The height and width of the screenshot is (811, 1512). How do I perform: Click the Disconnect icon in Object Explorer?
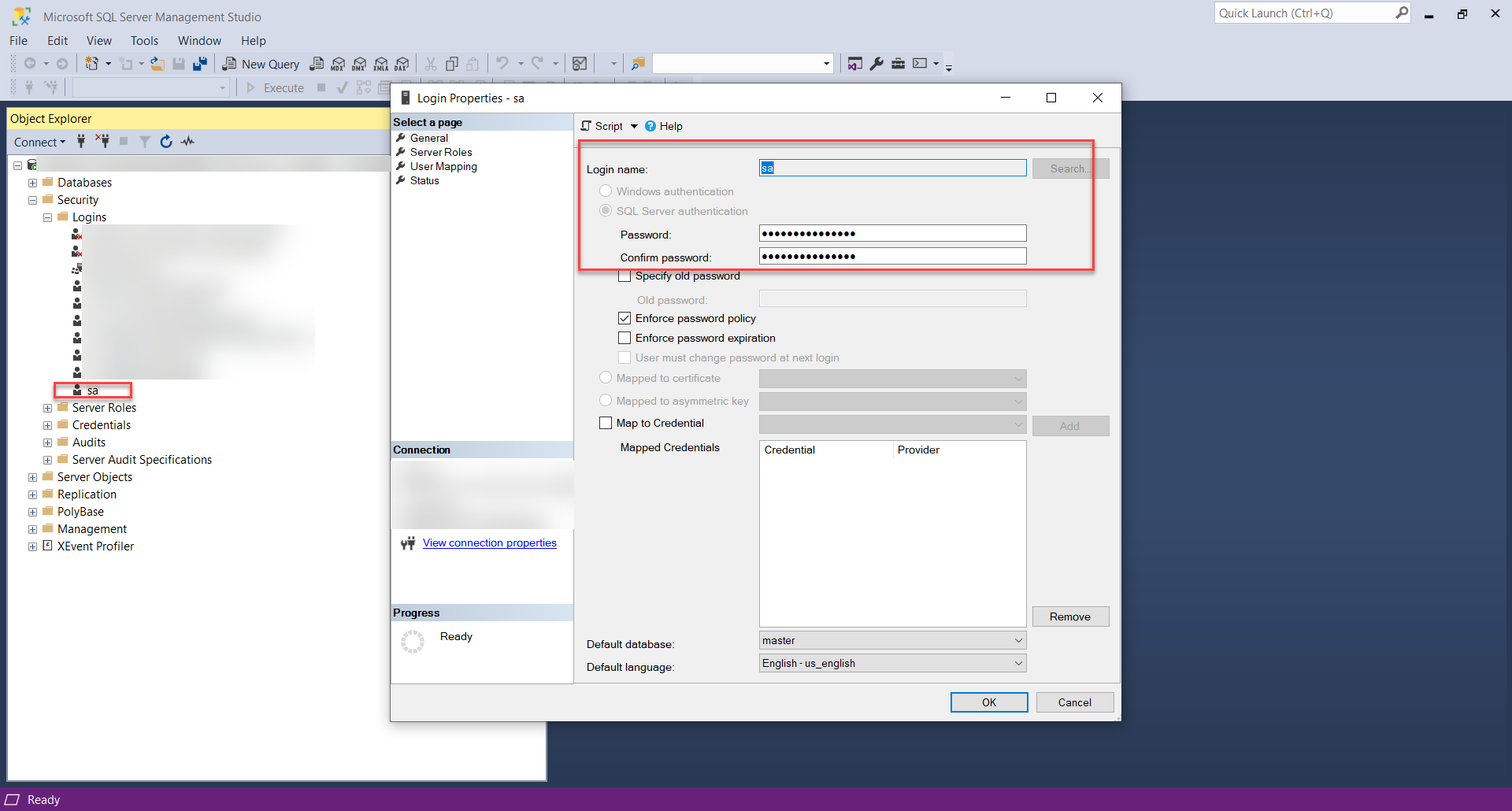102,142
